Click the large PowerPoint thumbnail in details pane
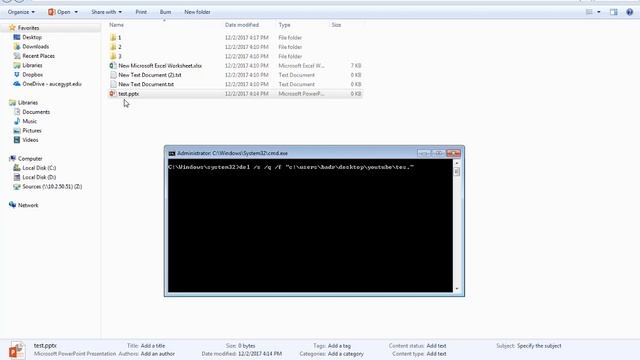Screen dimensions: 640x360 tap(16, 351)
